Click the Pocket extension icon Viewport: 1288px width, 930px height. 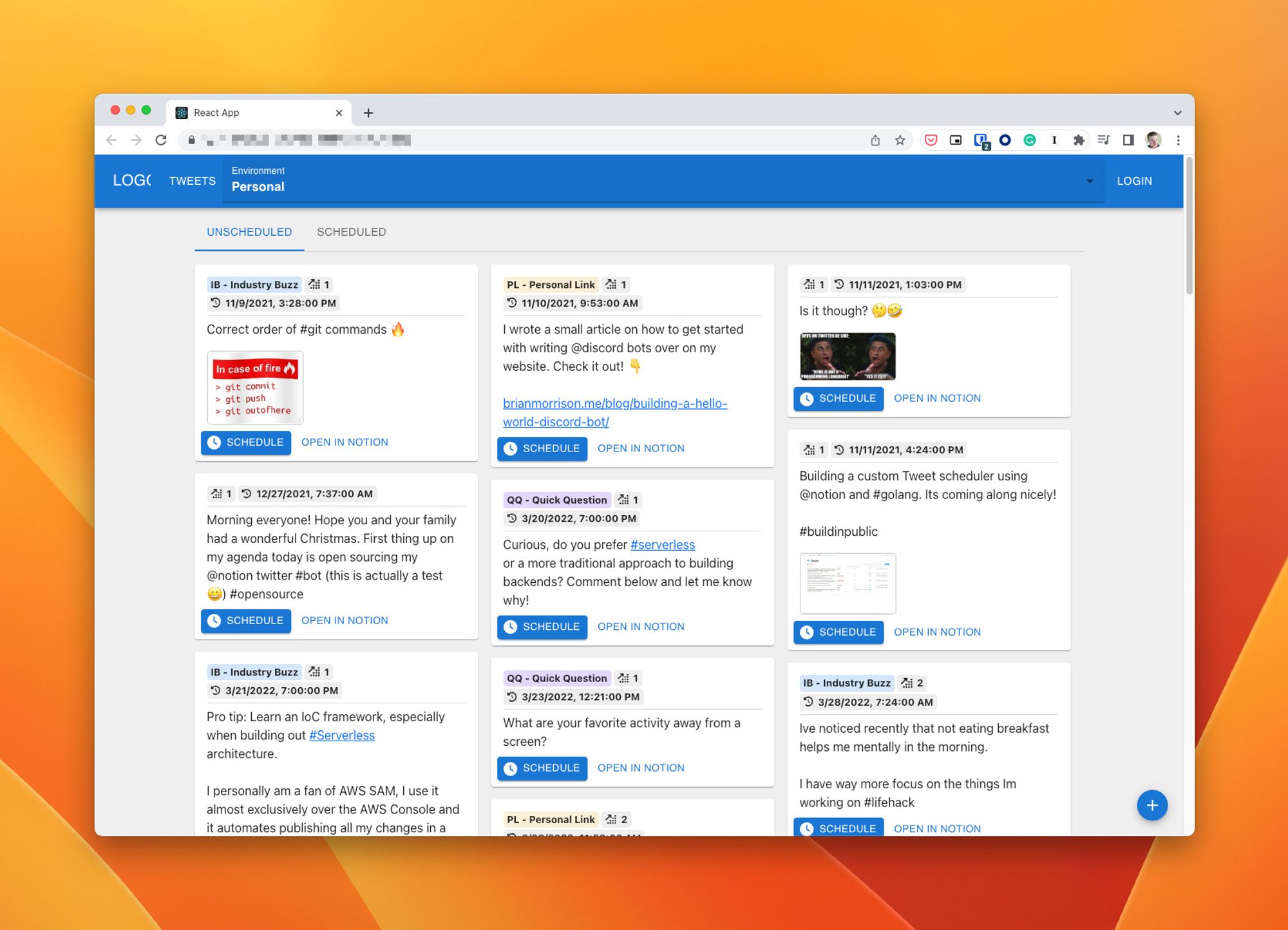(931, 140)
